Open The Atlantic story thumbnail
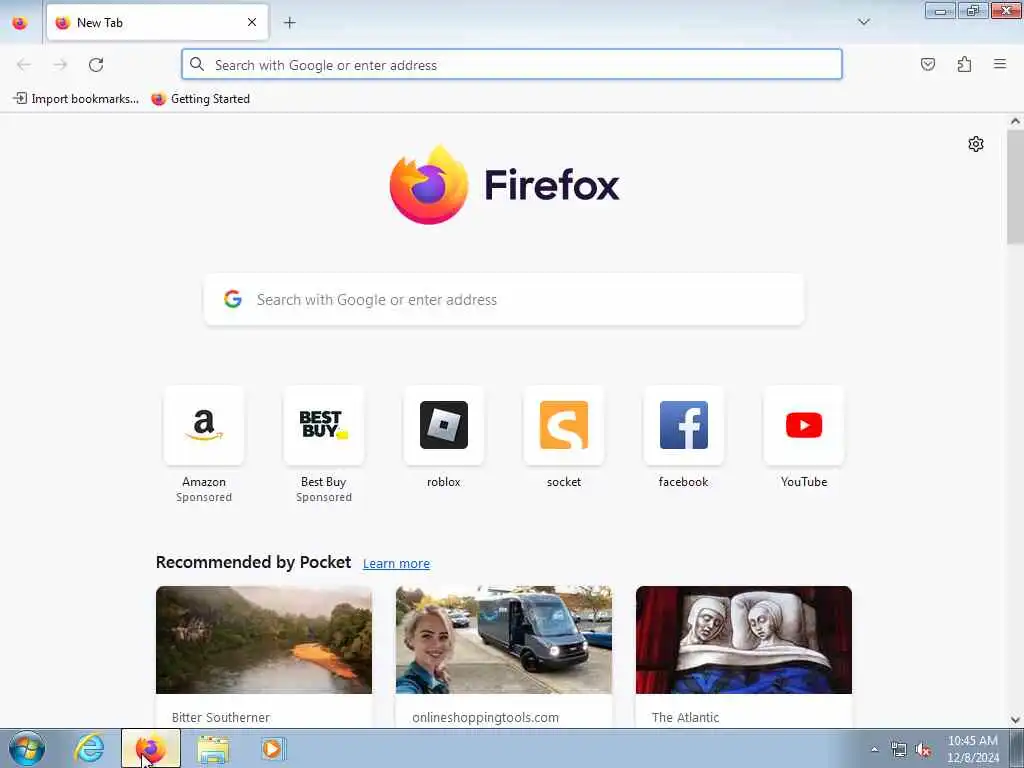The image size is (1024, 768). click(744, 640)
